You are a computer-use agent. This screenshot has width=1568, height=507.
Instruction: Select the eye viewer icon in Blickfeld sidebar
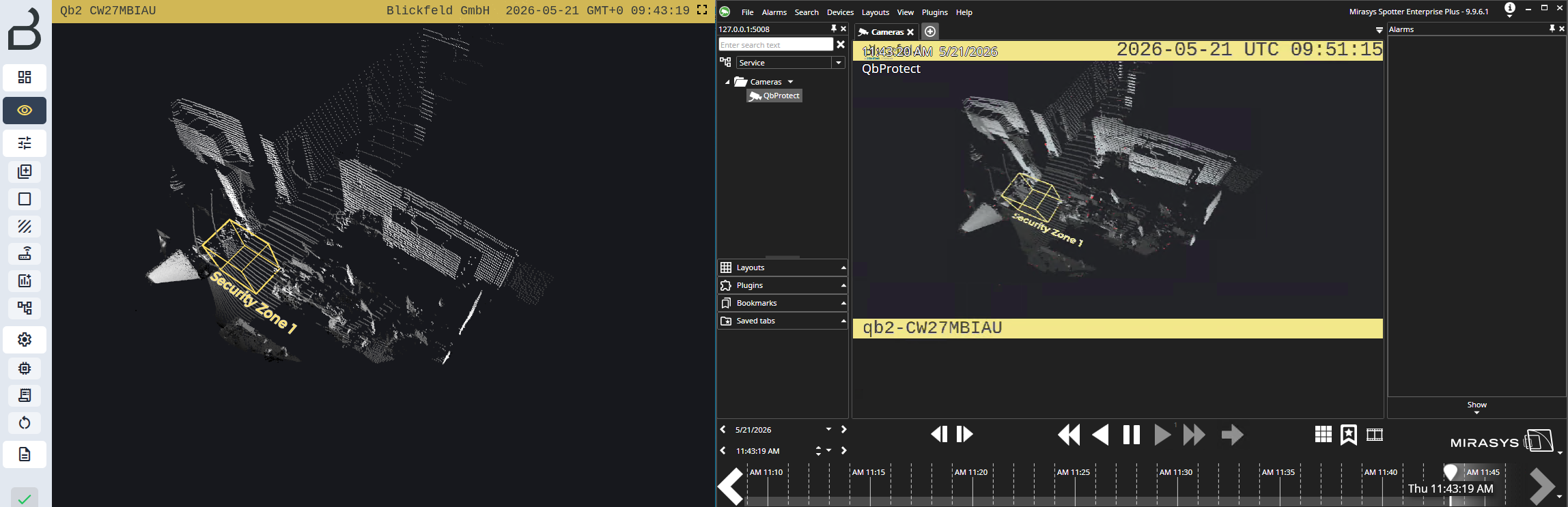[25, 111]
